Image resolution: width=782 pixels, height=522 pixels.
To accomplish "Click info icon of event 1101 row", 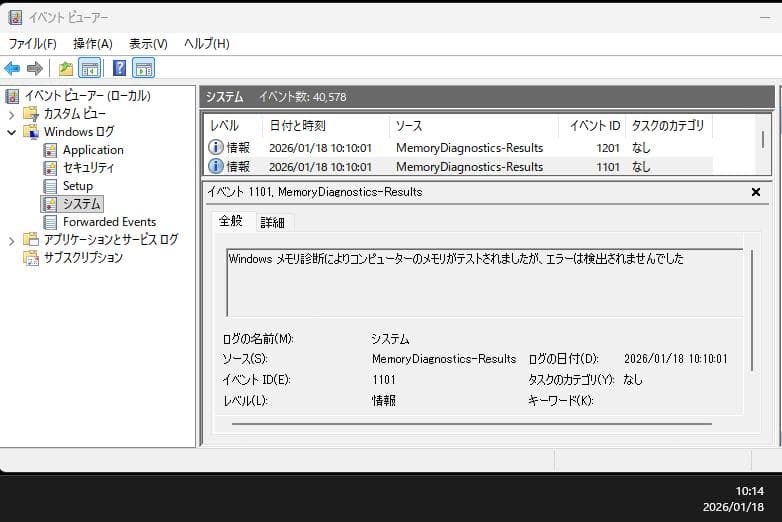I will pyautogui.click(x=215, y=166).
